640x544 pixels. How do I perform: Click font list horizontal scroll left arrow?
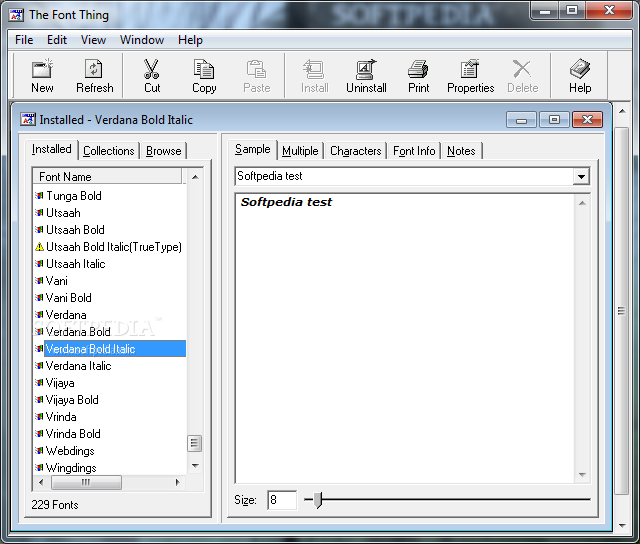(x=41, y=482)
